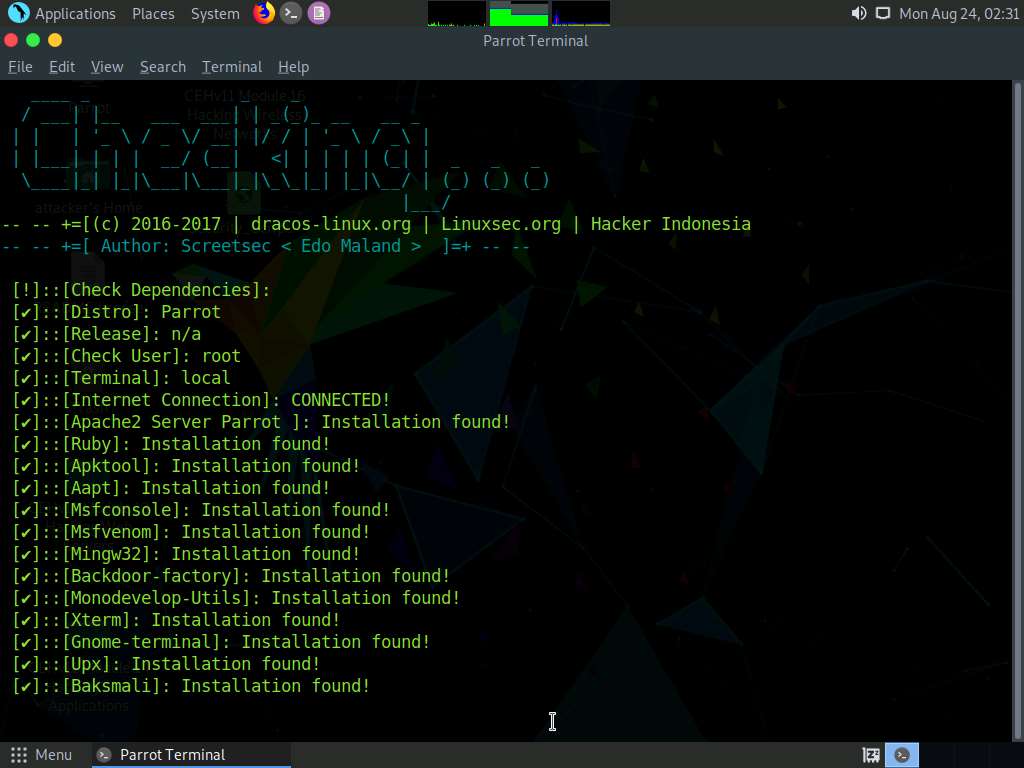
Task: Click the red close window button
Action: [x=10, y=40]
